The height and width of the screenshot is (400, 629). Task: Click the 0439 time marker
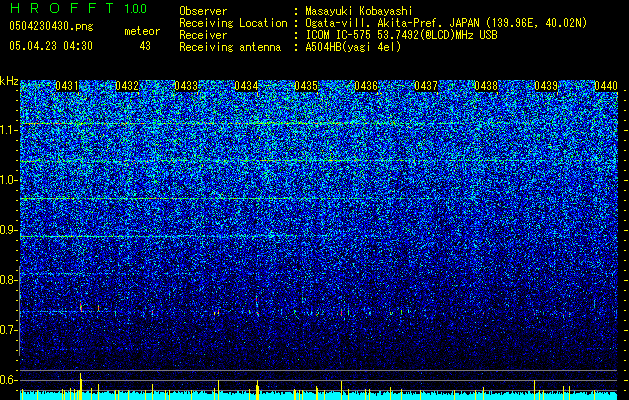point(546,86)
